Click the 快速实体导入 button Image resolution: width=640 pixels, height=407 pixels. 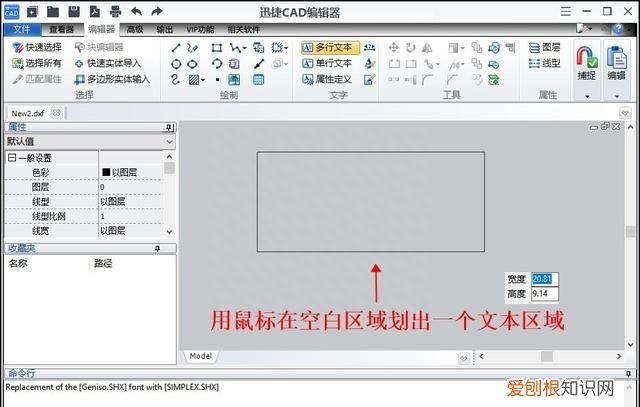click(108, 64)
